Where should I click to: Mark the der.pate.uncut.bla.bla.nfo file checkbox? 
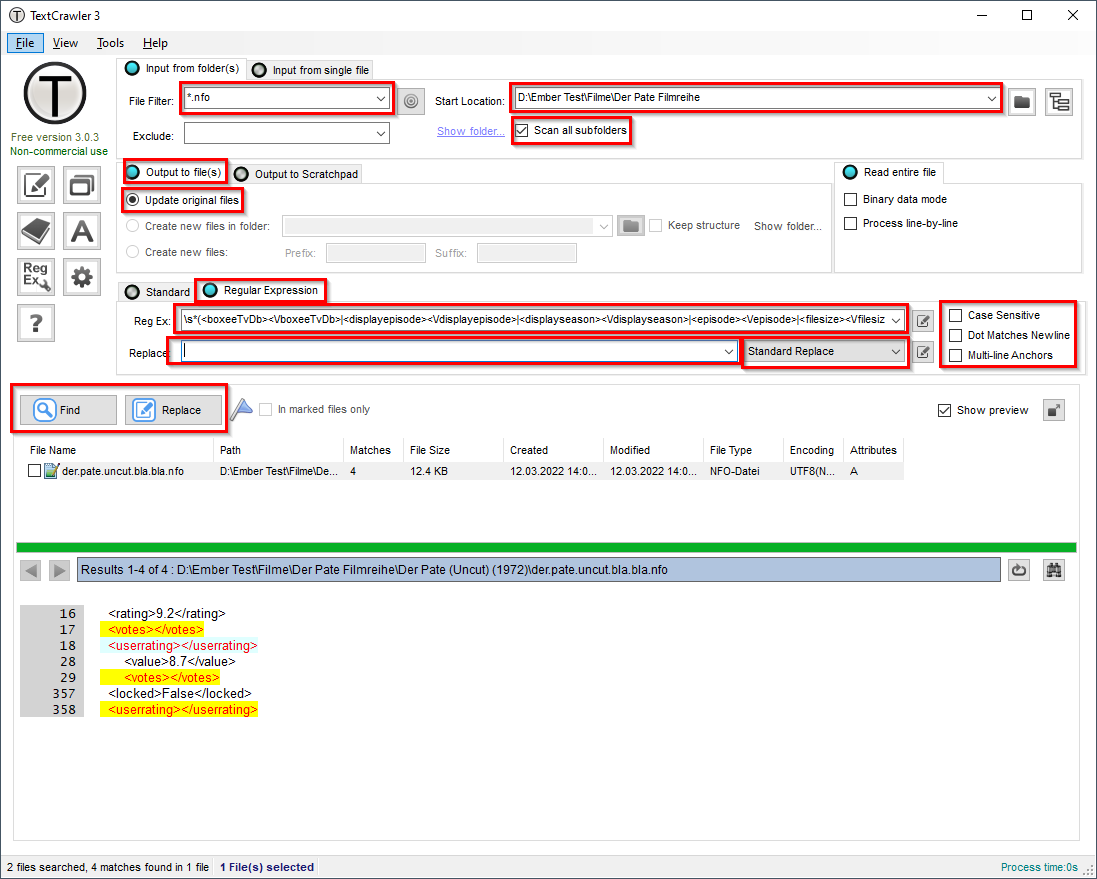[x=34, y=471]
